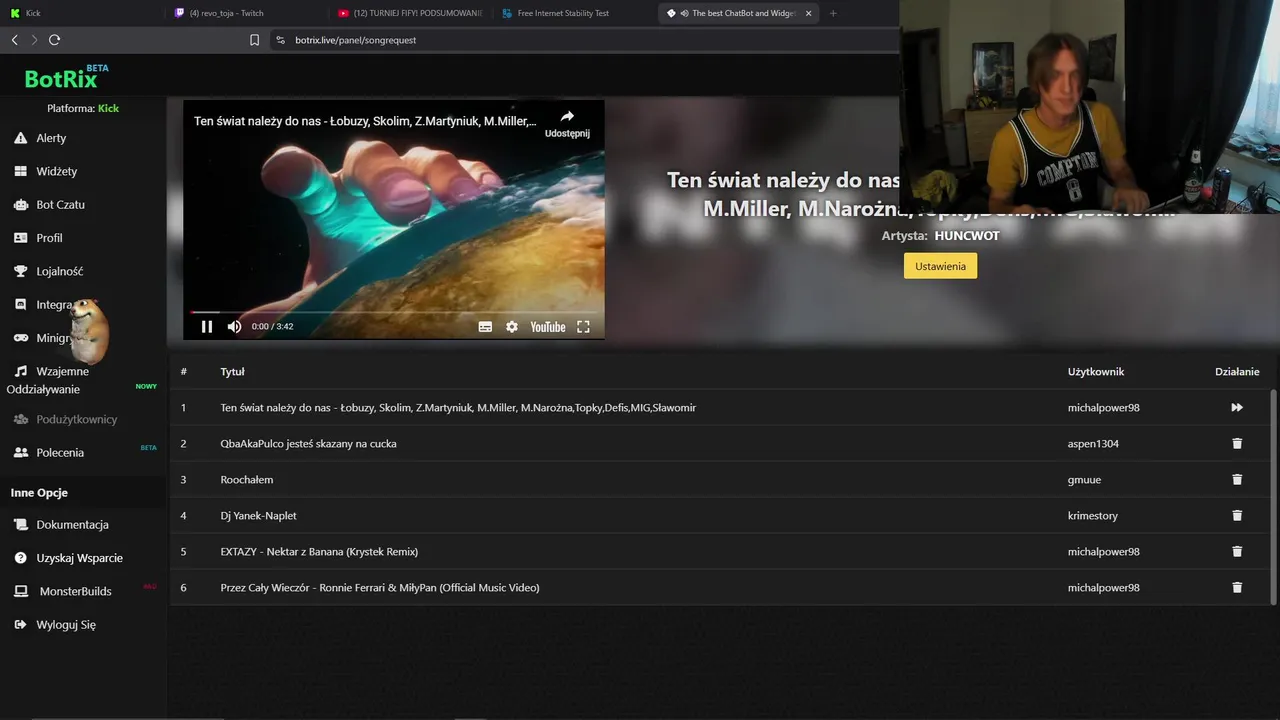1280x720 pixels.
Task: Delete Dj Yanek-Naplet from queue
Action: click(x=1237, y=515)
